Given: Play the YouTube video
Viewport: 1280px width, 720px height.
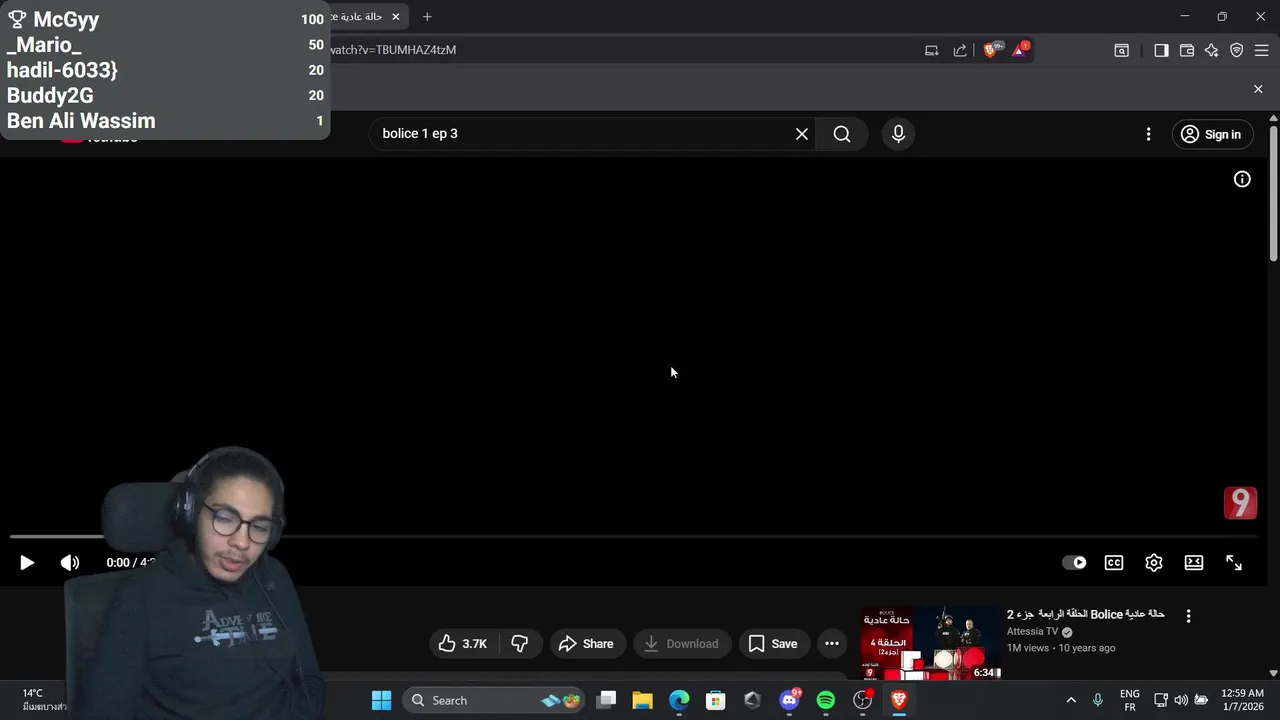Looking at the screenshot, I should (x=27, y=563).
